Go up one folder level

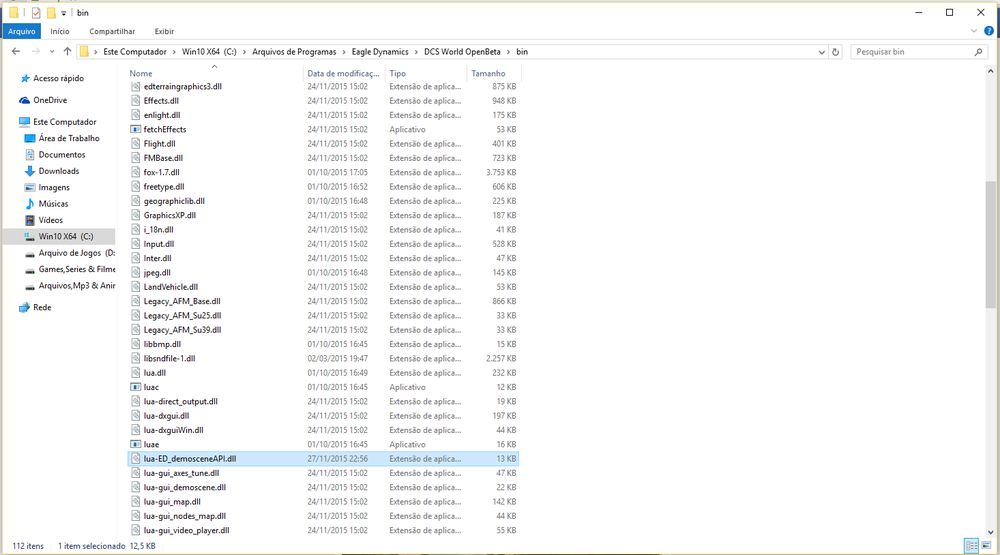(x=67, y=52)
